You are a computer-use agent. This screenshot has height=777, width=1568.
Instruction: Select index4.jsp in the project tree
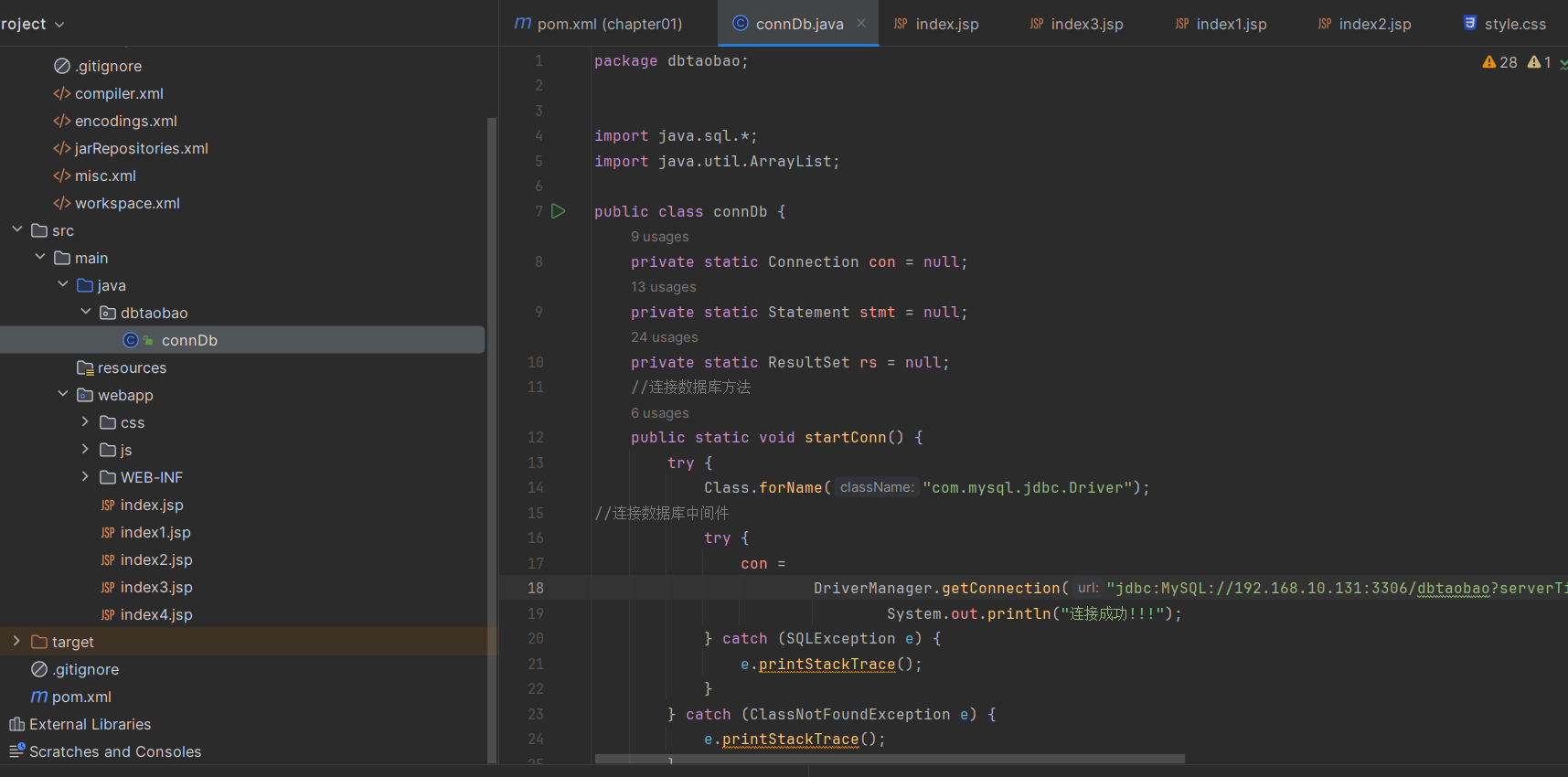click(x=156, y=614)
